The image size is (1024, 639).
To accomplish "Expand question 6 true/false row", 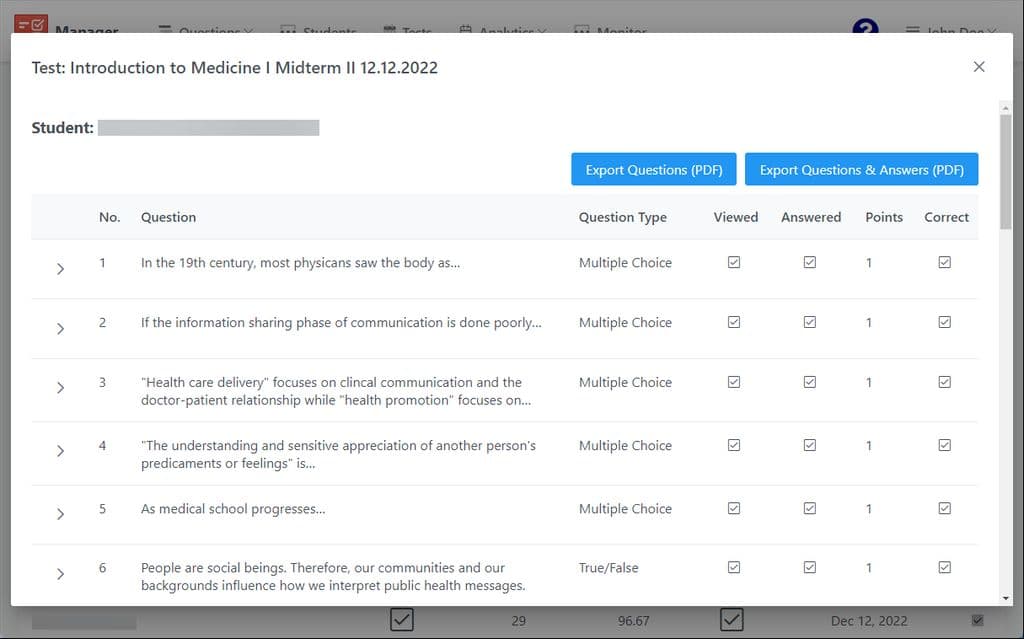I will (60, 574).
